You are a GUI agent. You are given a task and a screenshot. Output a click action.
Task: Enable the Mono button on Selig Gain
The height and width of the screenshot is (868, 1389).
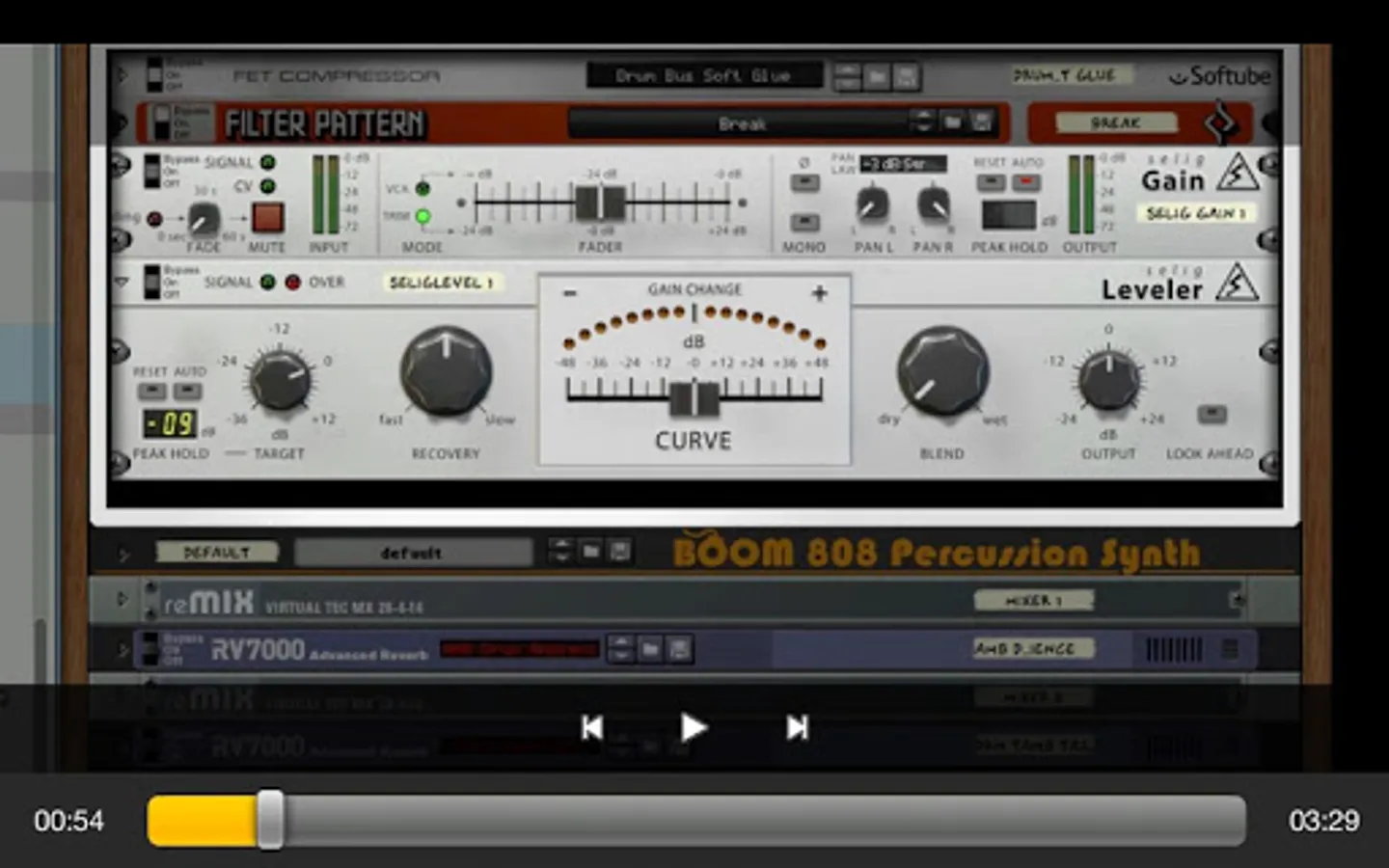[803, 223]
